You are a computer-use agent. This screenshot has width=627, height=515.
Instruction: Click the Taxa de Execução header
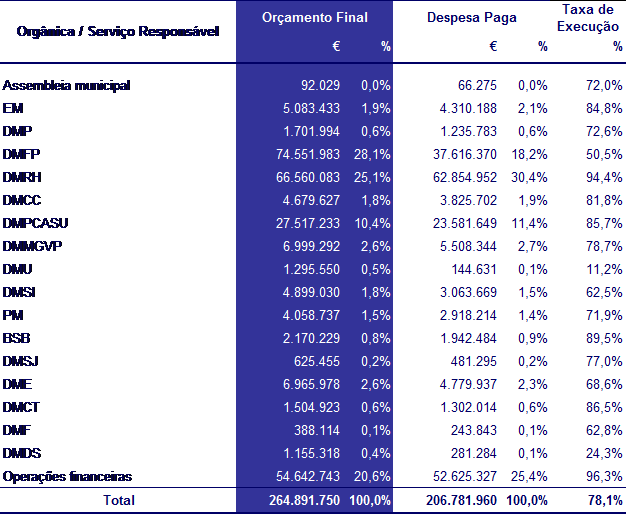click(588, 18)
